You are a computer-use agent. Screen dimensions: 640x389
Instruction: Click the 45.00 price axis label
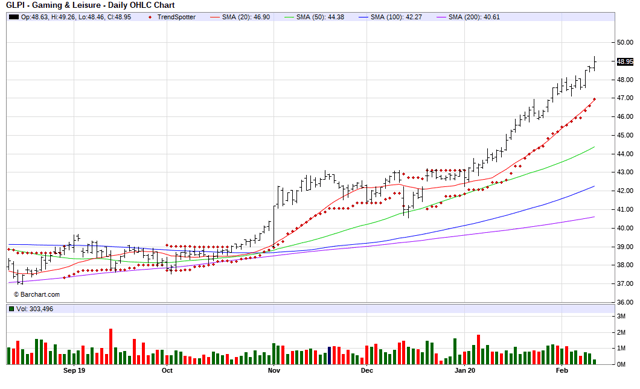pyautogui.click(x=625, y=135)
